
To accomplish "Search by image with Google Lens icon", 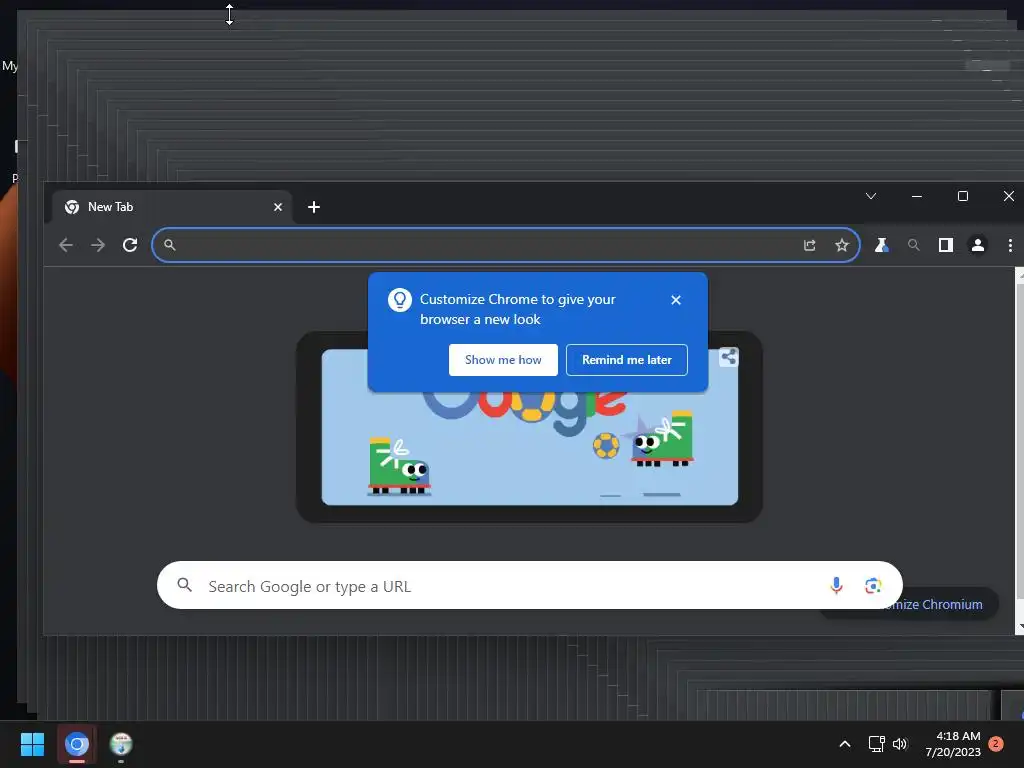I will click(x=873, y=586).
